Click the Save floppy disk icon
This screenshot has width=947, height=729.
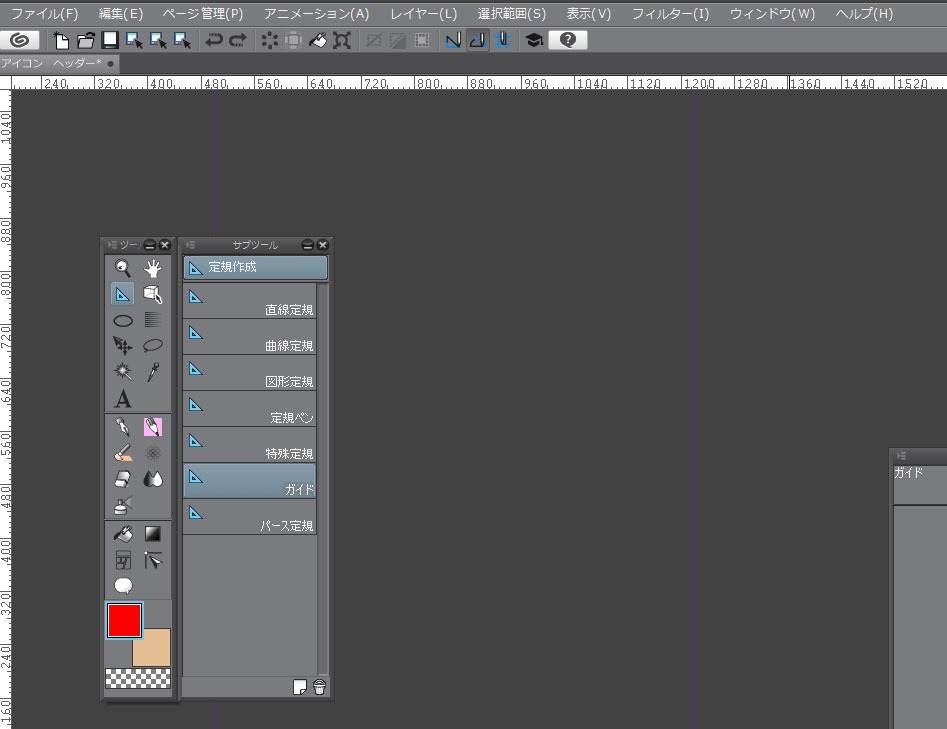tap(110, 40)
